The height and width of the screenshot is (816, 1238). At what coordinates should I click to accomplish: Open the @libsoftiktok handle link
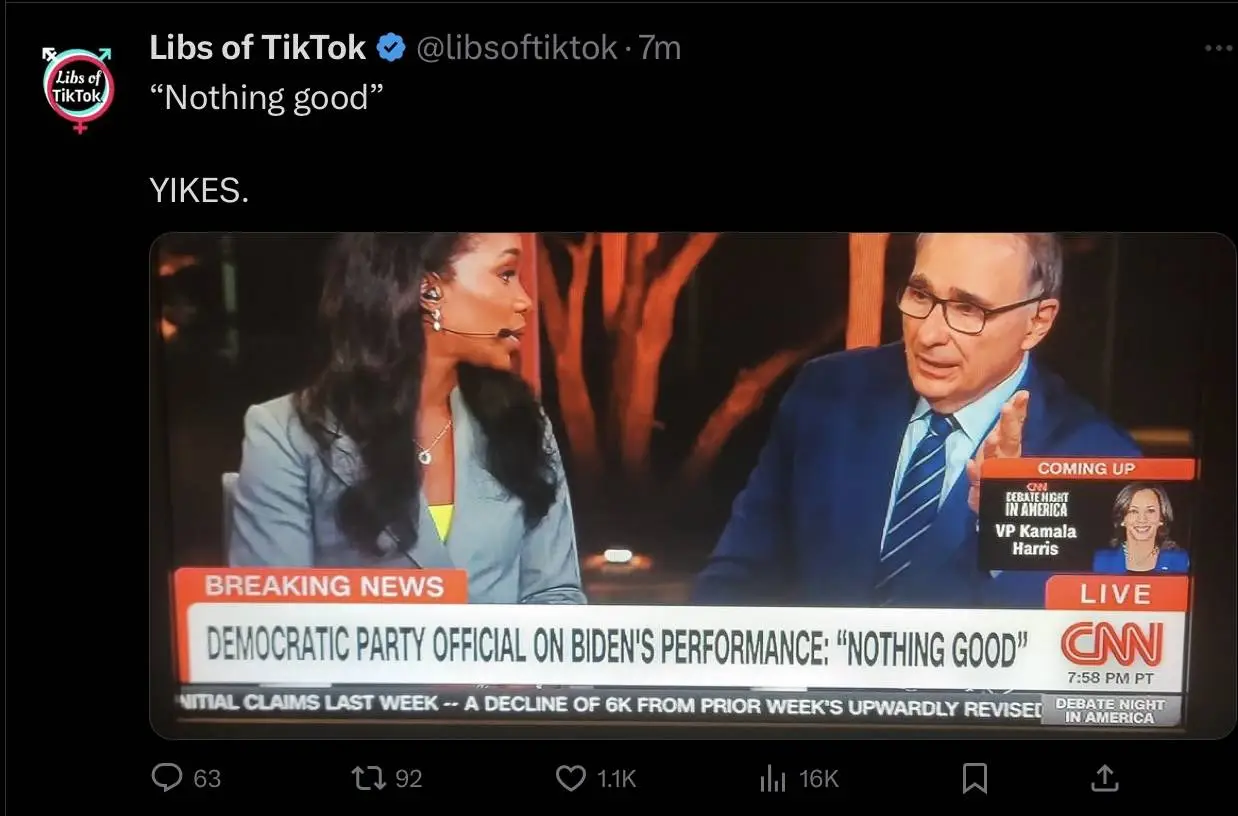tap(516, 48)
